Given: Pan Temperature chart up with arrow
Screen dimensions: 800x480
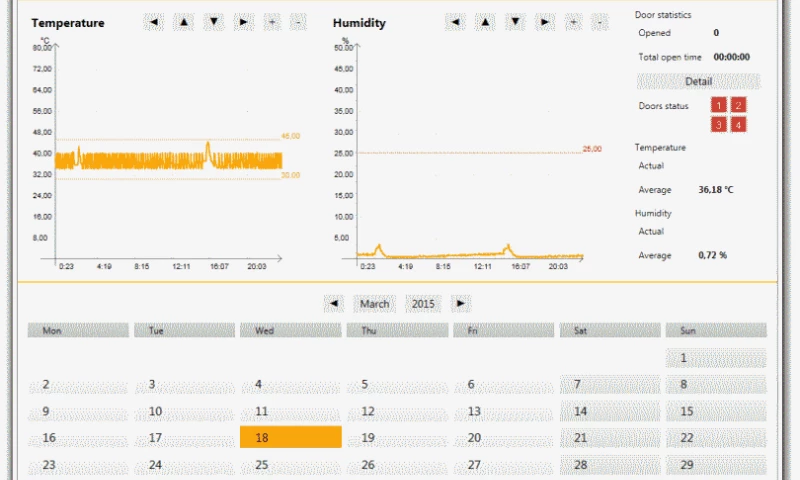Looking at the screenshot, I should point(183,21).
